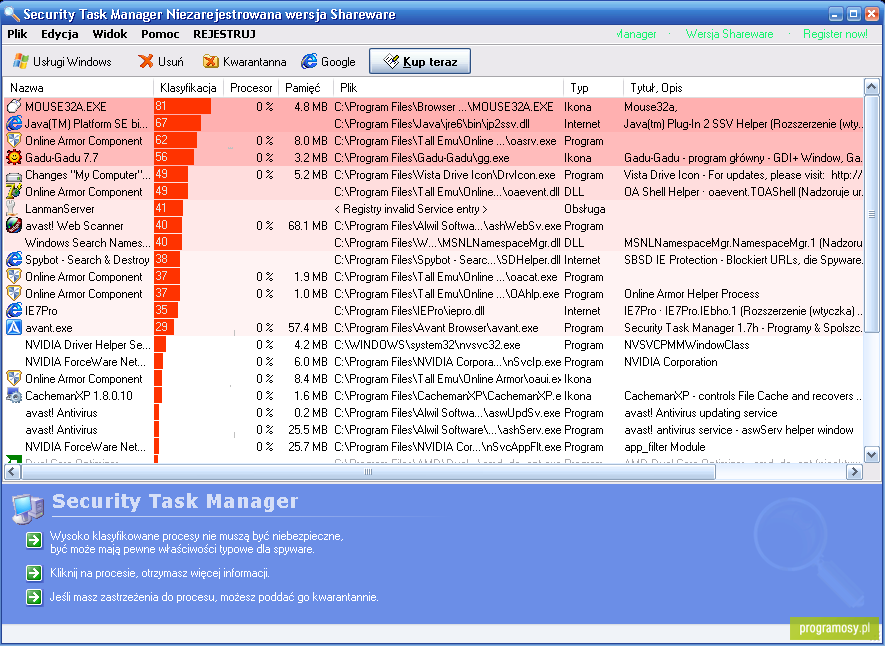885x646 pixels.
Task: Sort by the Tytuł, Opis column header
Action: pos(743,87)
